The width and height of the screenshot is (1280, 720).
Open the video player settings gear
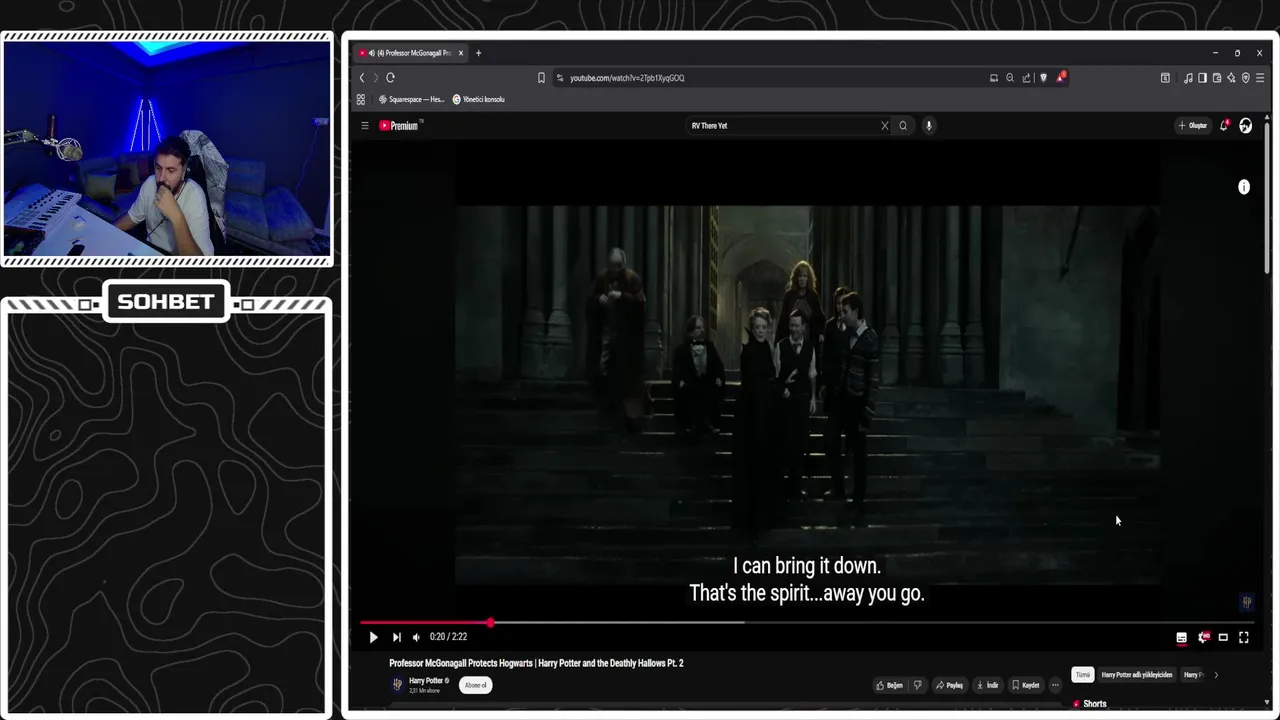point(1203,637)
